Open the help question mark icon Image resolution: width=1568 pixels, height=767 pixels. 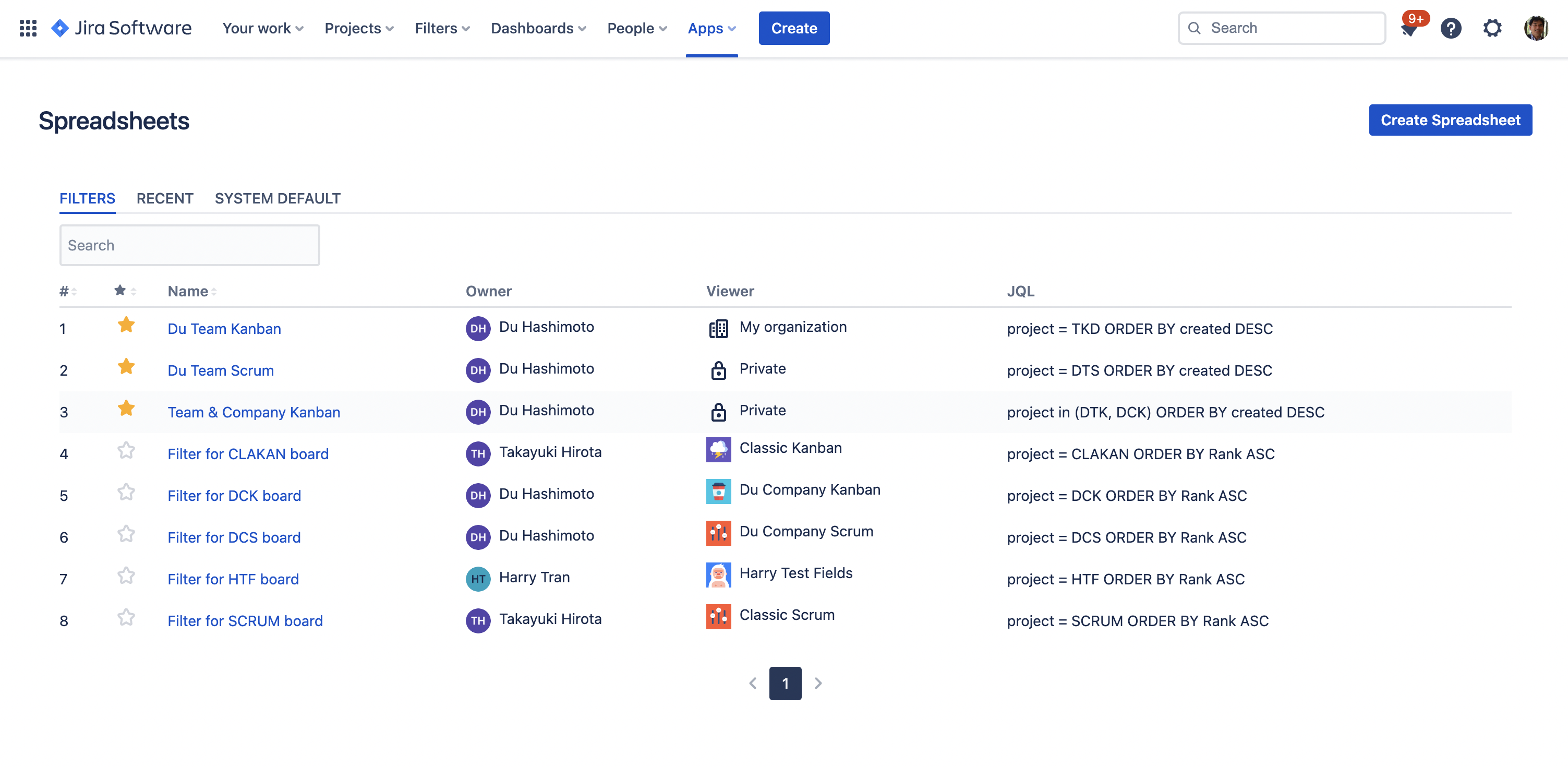[1451, 28]
